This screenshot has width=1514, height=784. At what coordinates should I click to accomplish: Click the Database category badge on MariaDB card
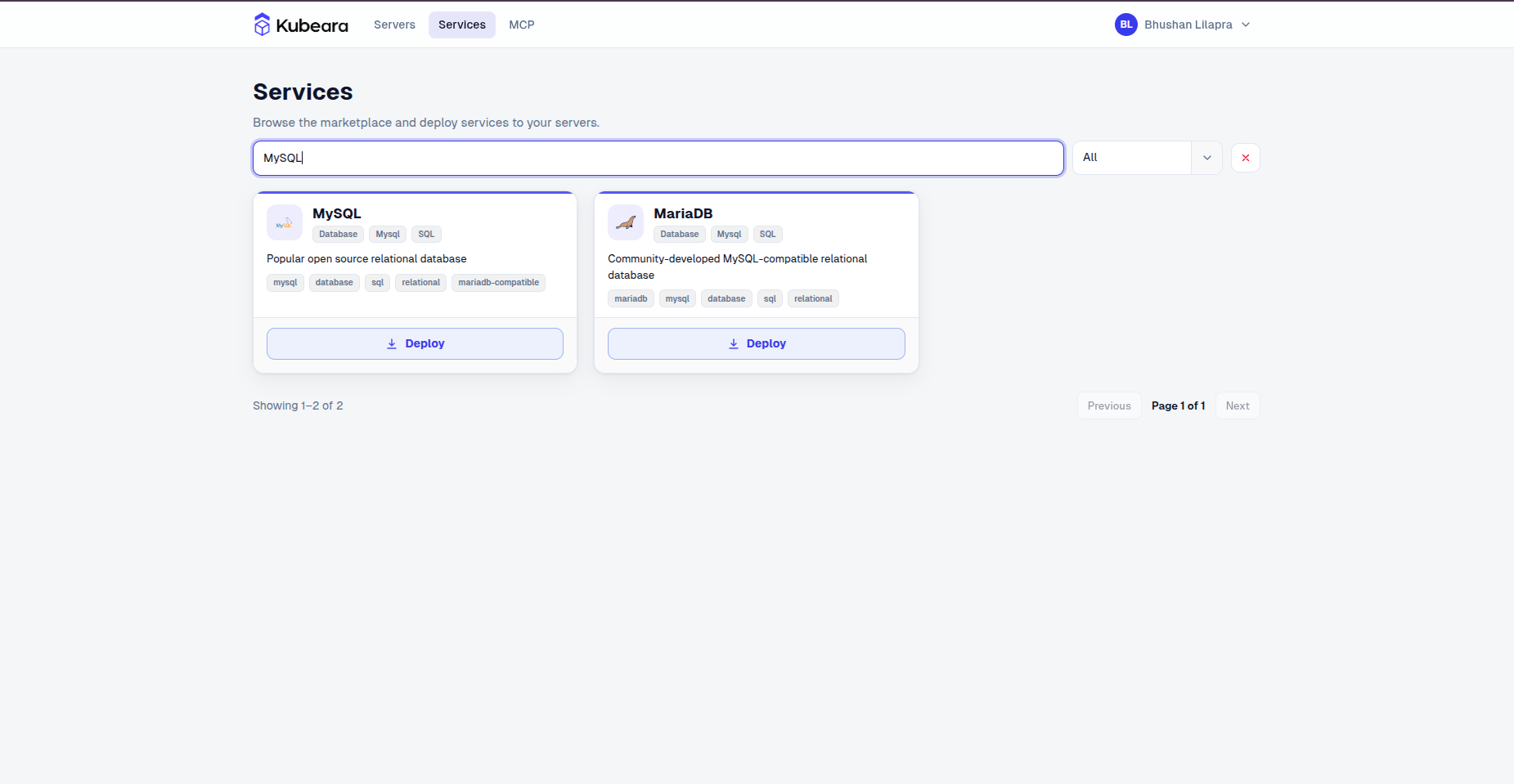pos(680,234)
